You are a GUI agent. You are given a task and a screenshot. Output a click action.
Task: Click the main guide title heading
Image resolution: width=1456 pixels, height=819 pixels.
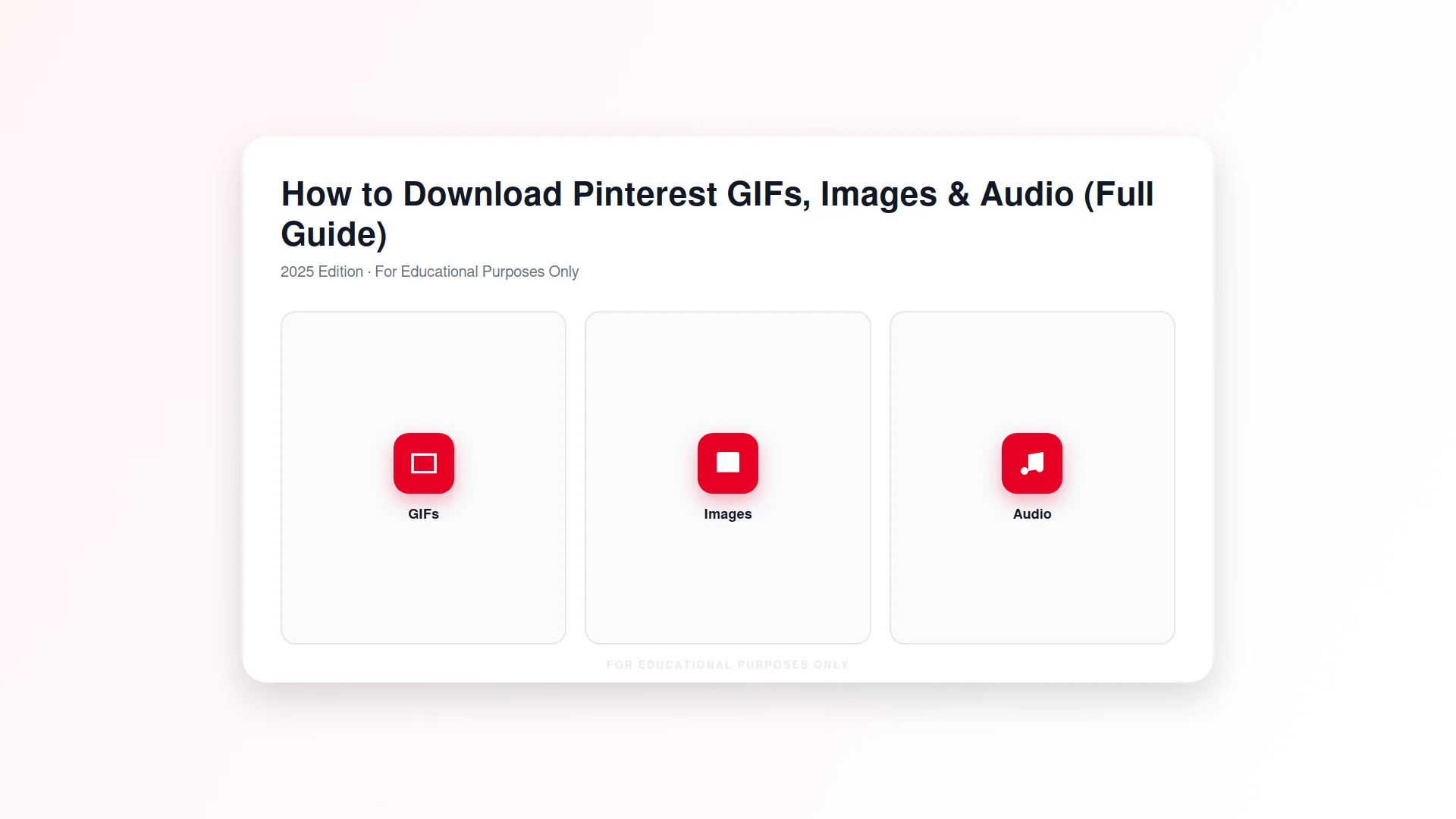click(717, 214)
